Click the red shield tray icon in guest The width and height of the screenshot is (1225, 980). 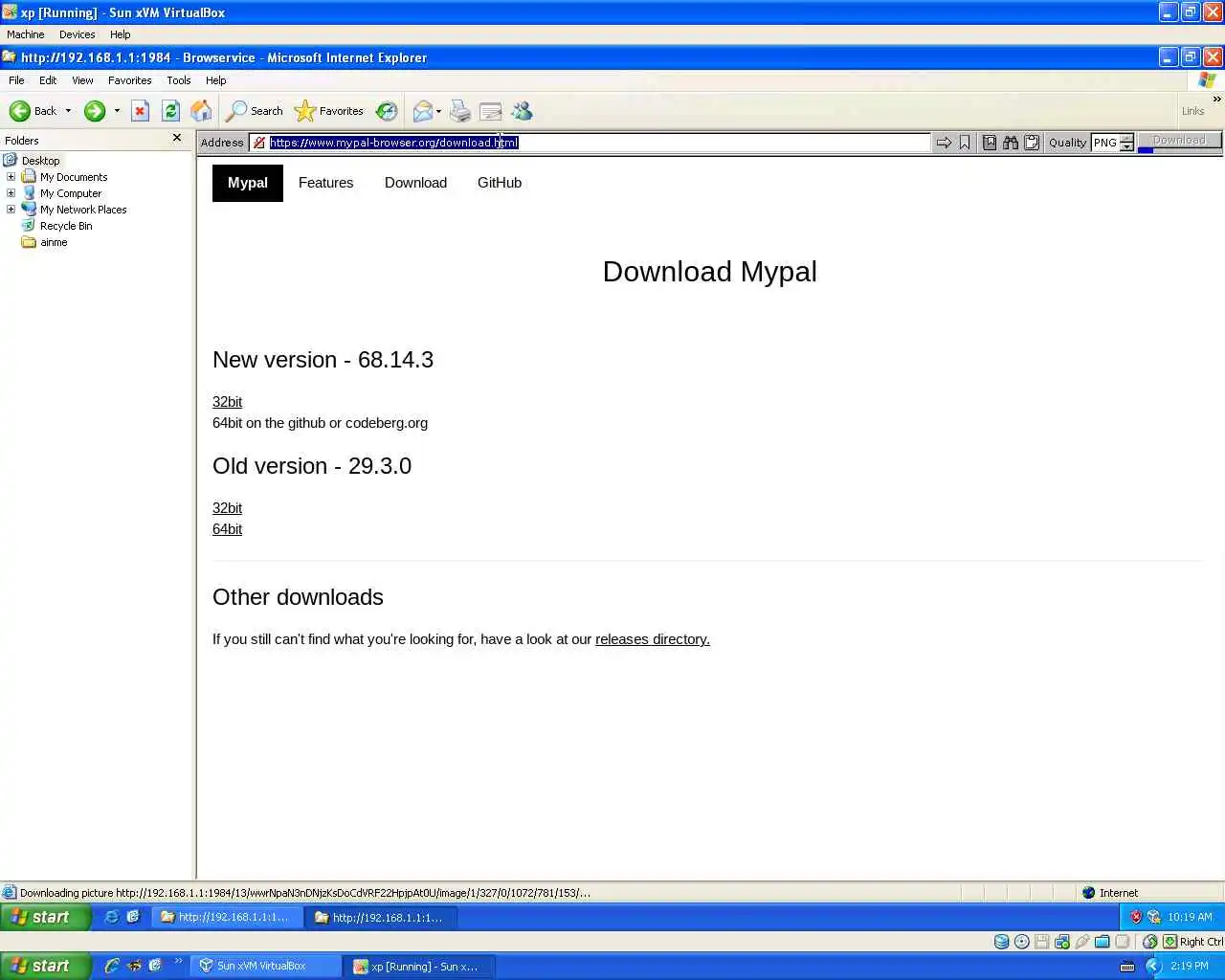1136,917
